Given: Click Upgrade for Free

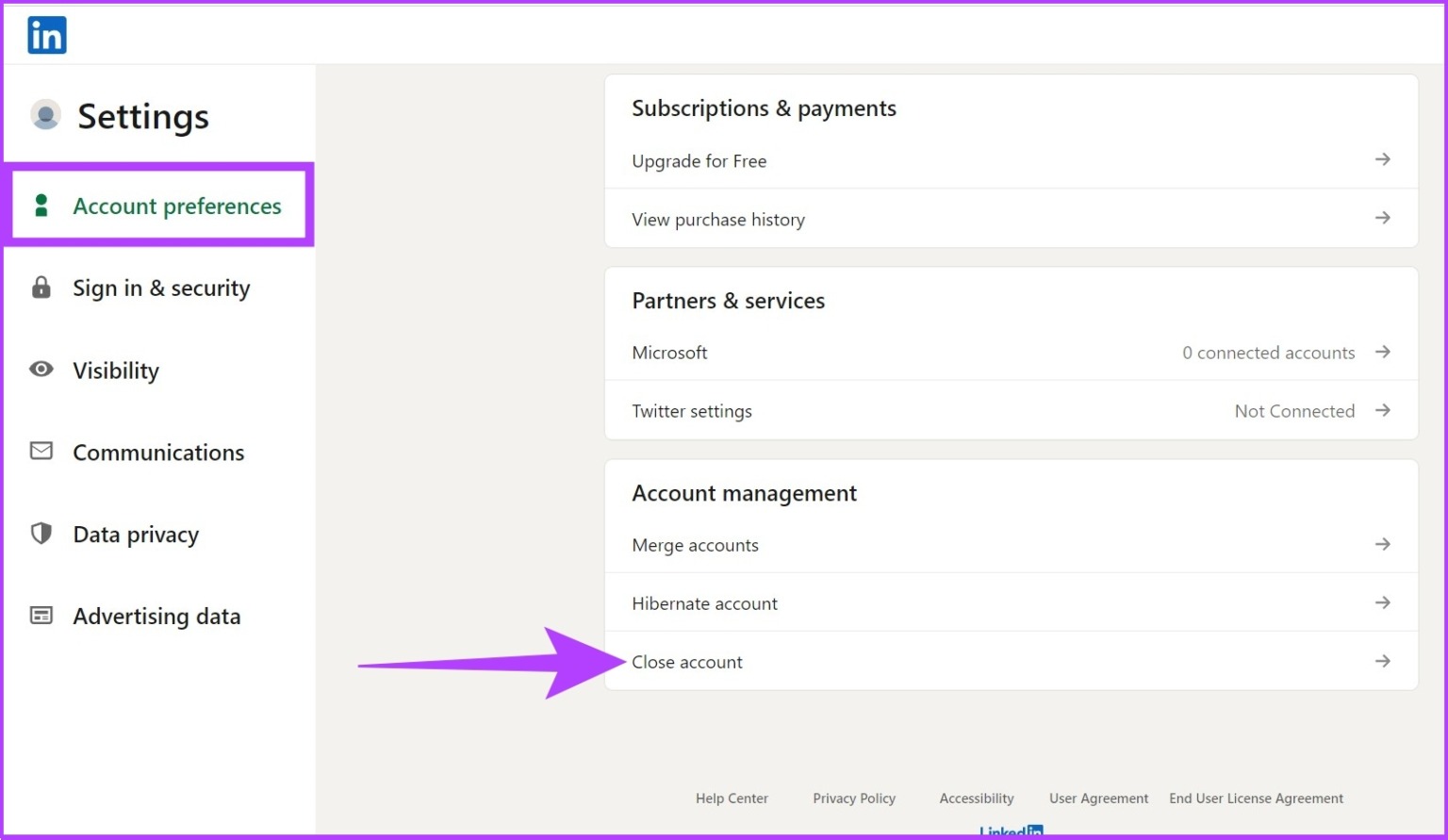Looking at the screenshot, I should 699,160.
